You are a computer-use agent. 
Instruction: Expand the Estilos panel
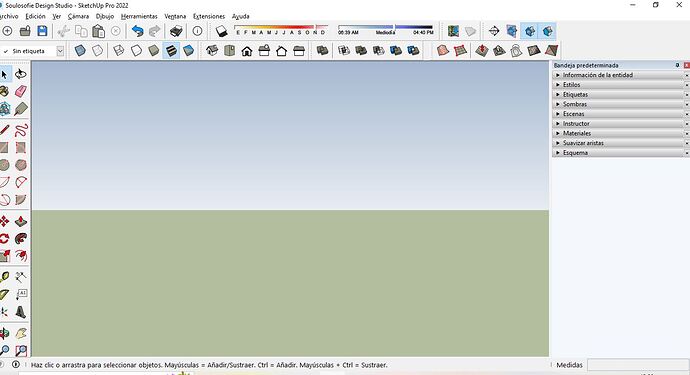620,85
